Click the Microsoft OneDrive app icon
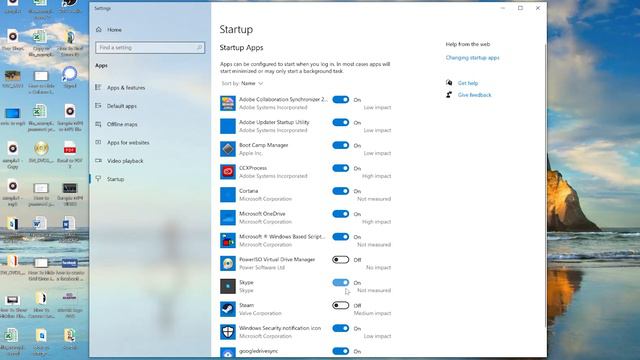 228,218
